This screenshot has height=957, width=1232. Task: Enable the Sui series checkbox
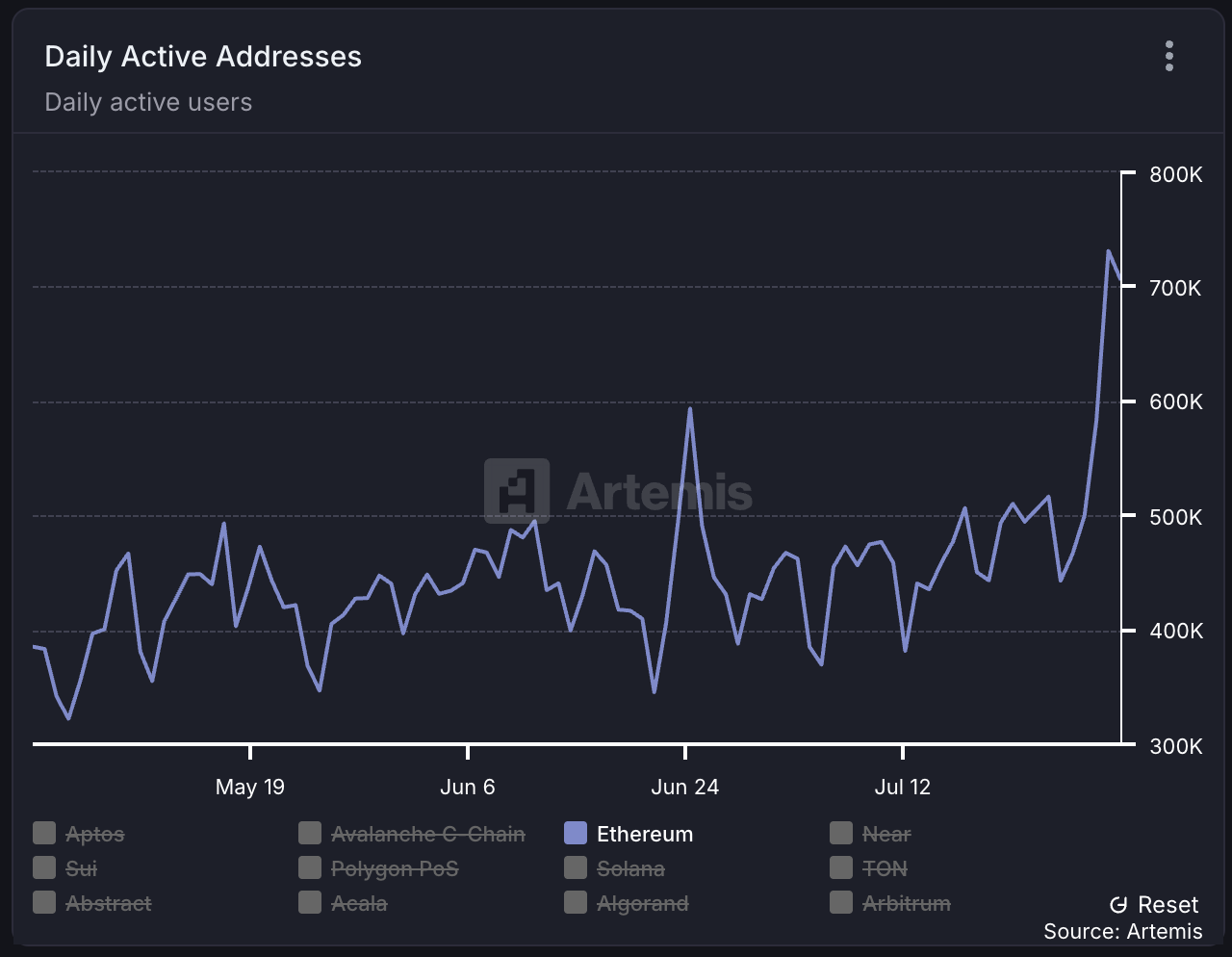click(x=44, y=867)
